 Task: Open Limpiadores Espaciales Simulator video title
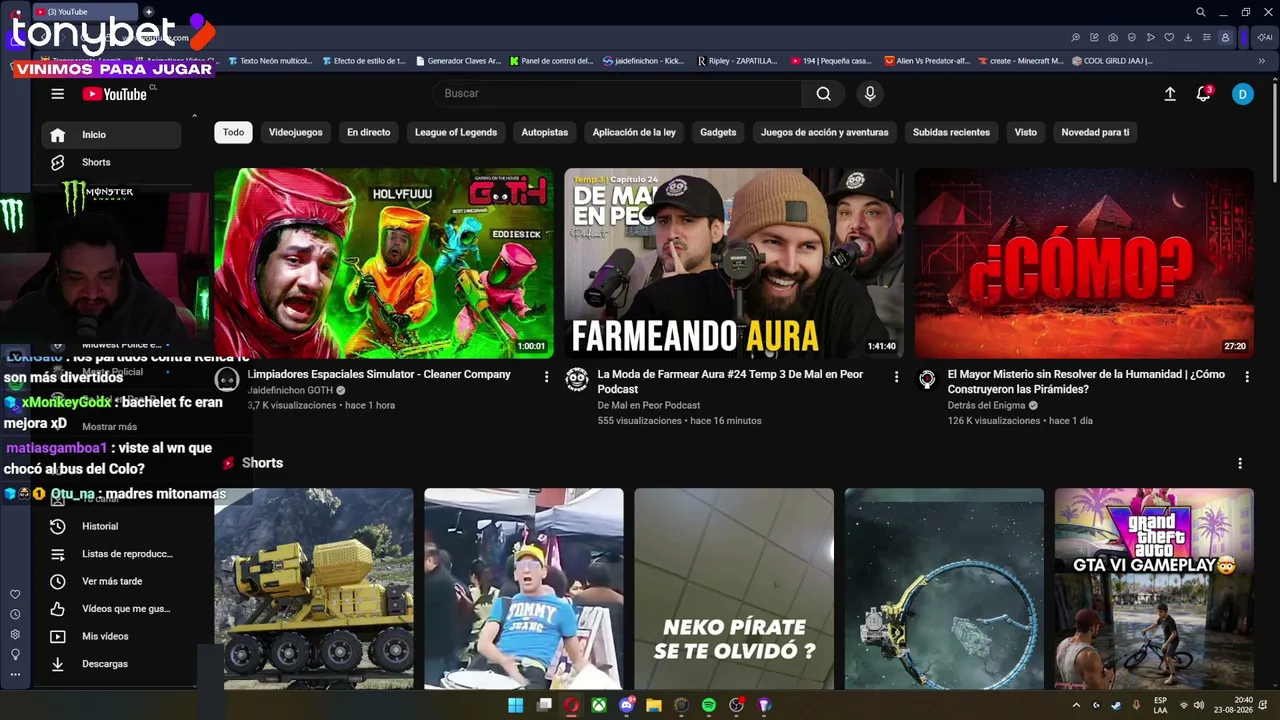[379, 374]
